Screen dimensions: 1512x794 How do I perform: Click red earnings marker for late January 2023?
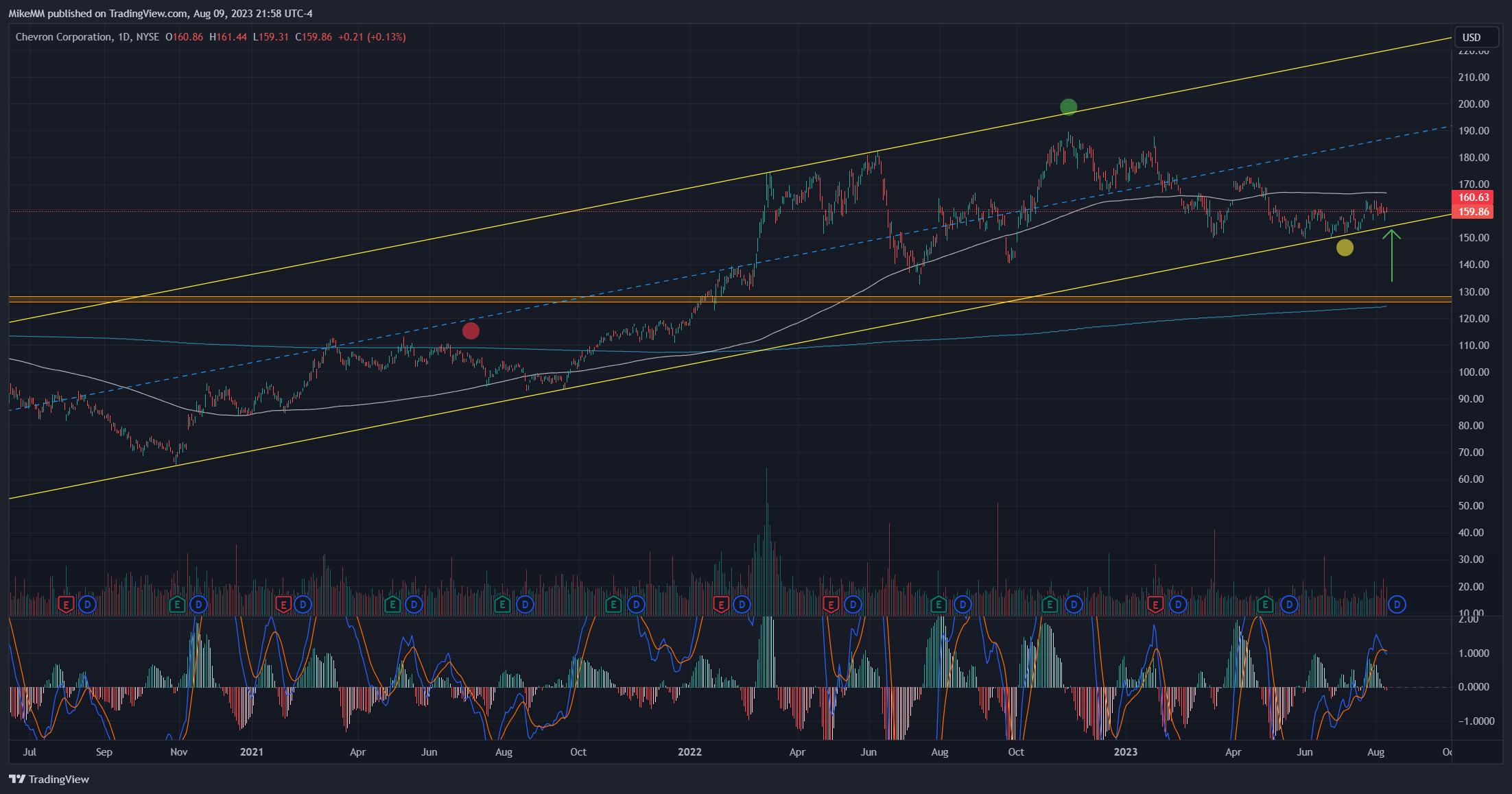click(x=1155, y=605)
